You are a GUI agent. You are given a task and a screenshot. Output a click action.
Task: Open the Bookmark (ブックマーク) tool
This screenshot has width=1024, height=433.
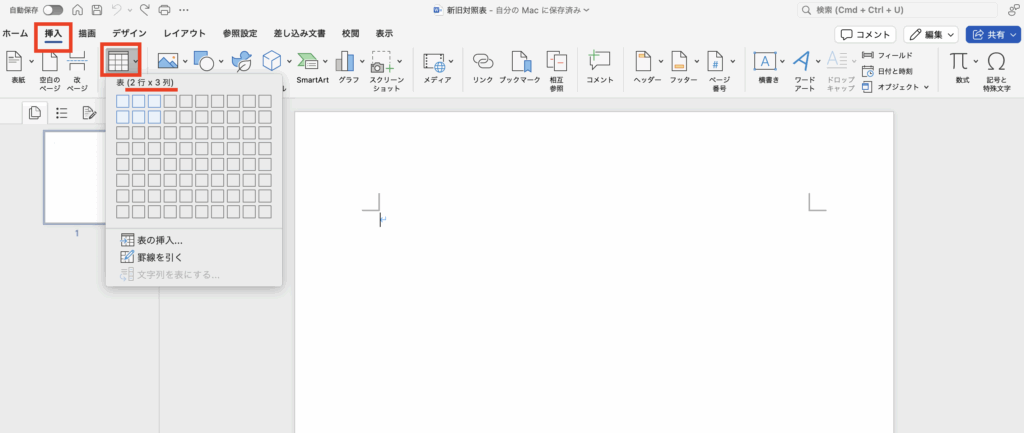[520, 66]
